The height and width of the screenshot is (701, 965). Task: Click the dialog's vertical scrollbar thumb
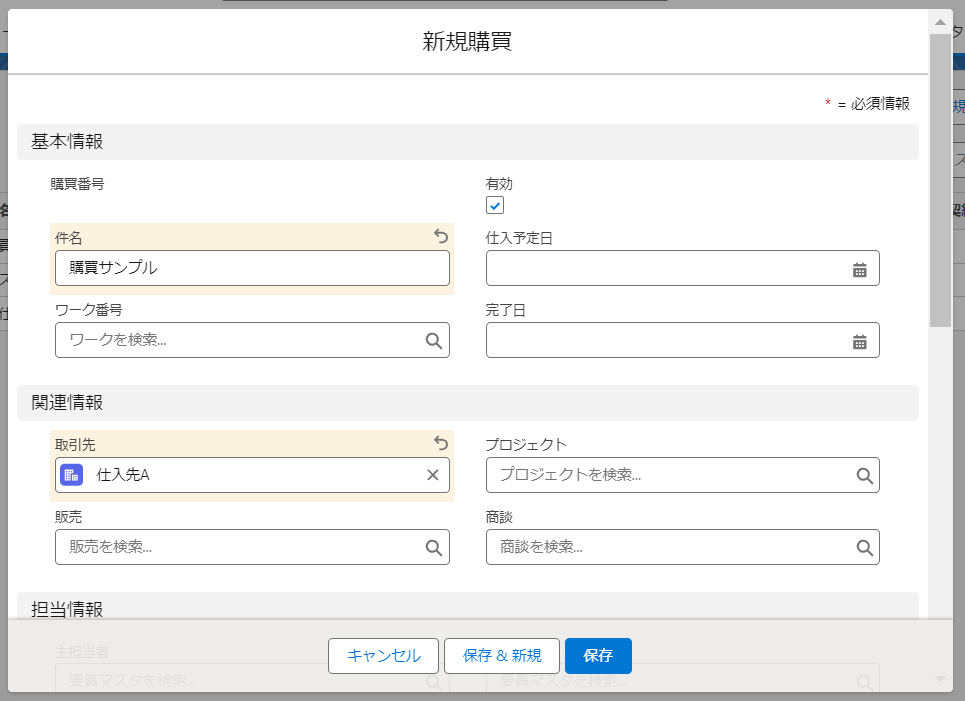tap(940, 180)
